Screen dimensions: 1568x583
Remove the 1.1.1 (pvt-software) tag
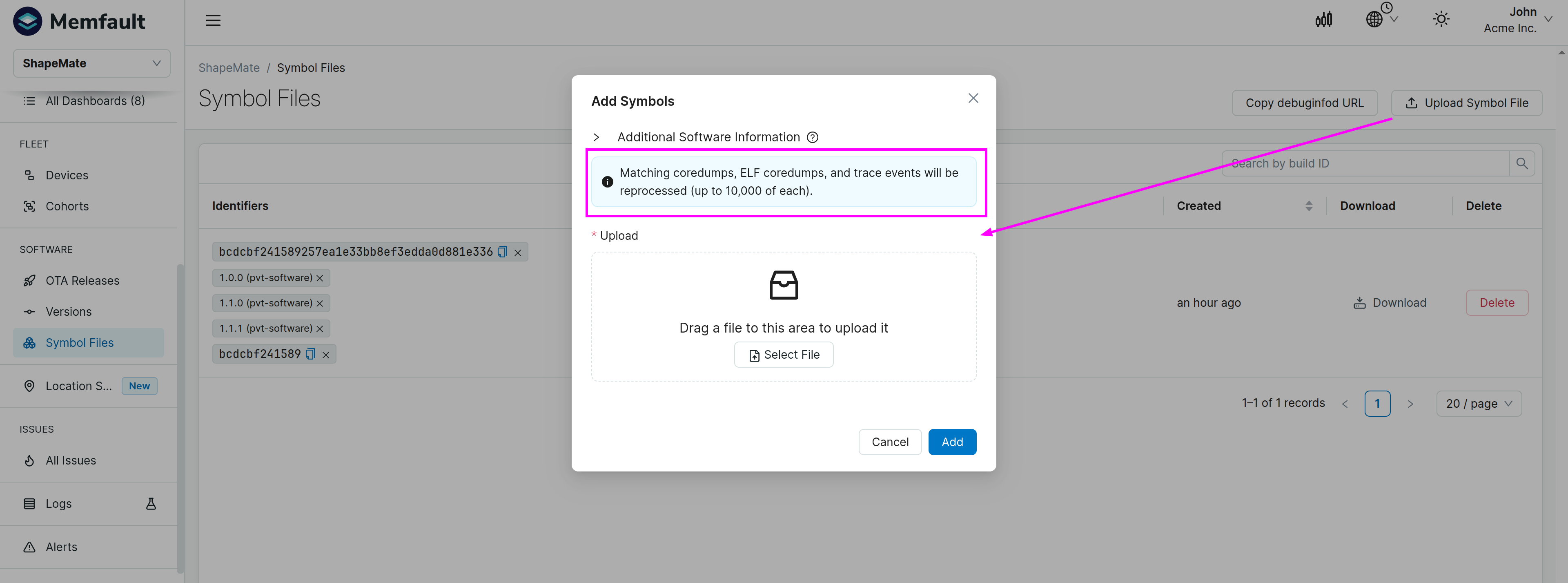(320, 329)
